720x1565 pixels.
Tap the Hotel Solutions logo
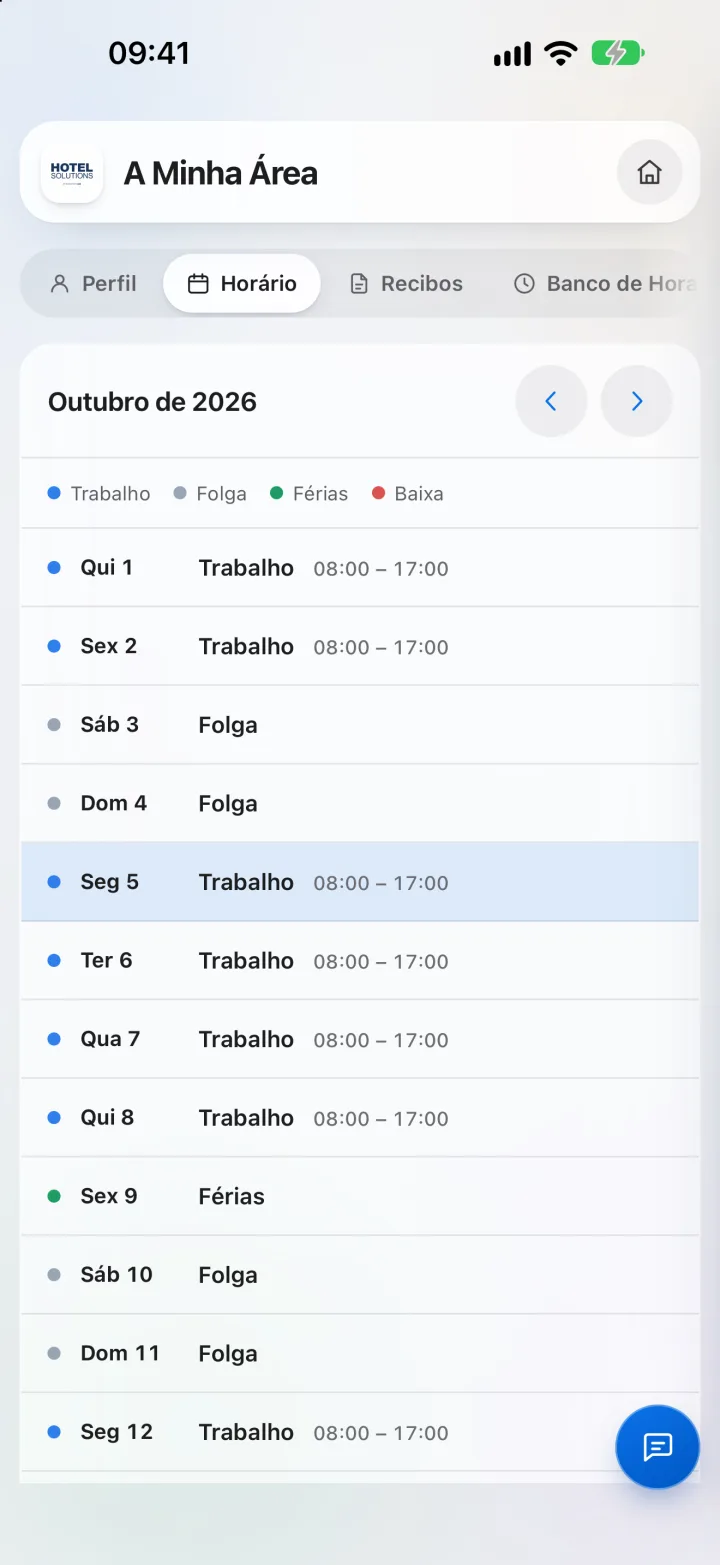point(72,172)
